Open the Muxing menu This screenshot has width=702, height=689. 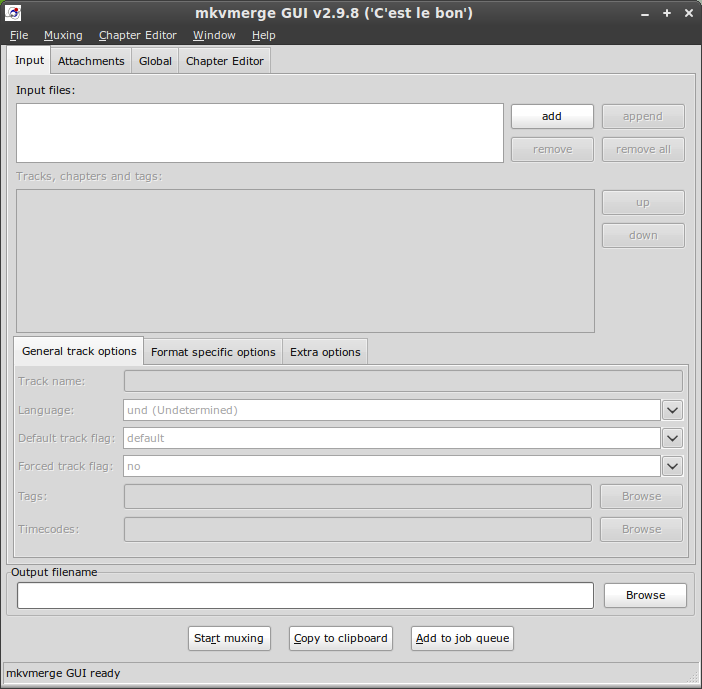click(63, 35)
